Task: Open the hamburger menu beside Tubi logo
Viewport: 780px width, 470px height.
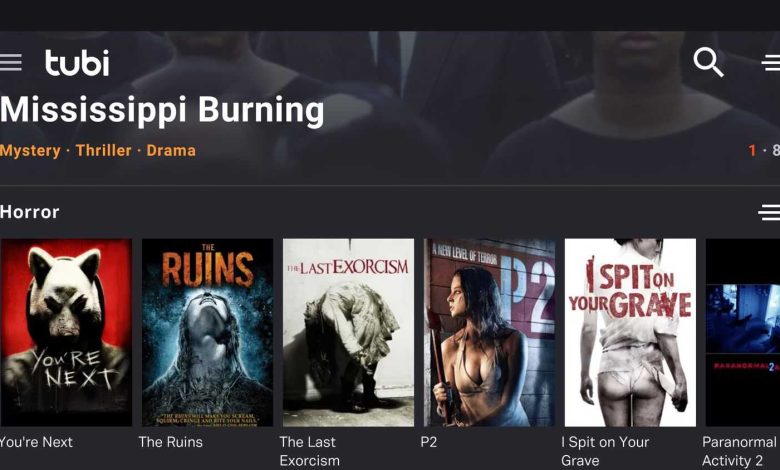Action: 10,63
